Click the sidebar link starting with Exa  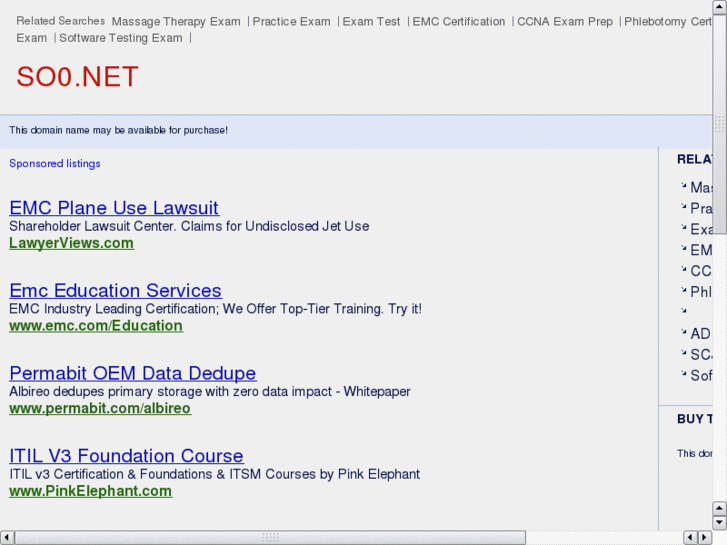click(701, 229)
